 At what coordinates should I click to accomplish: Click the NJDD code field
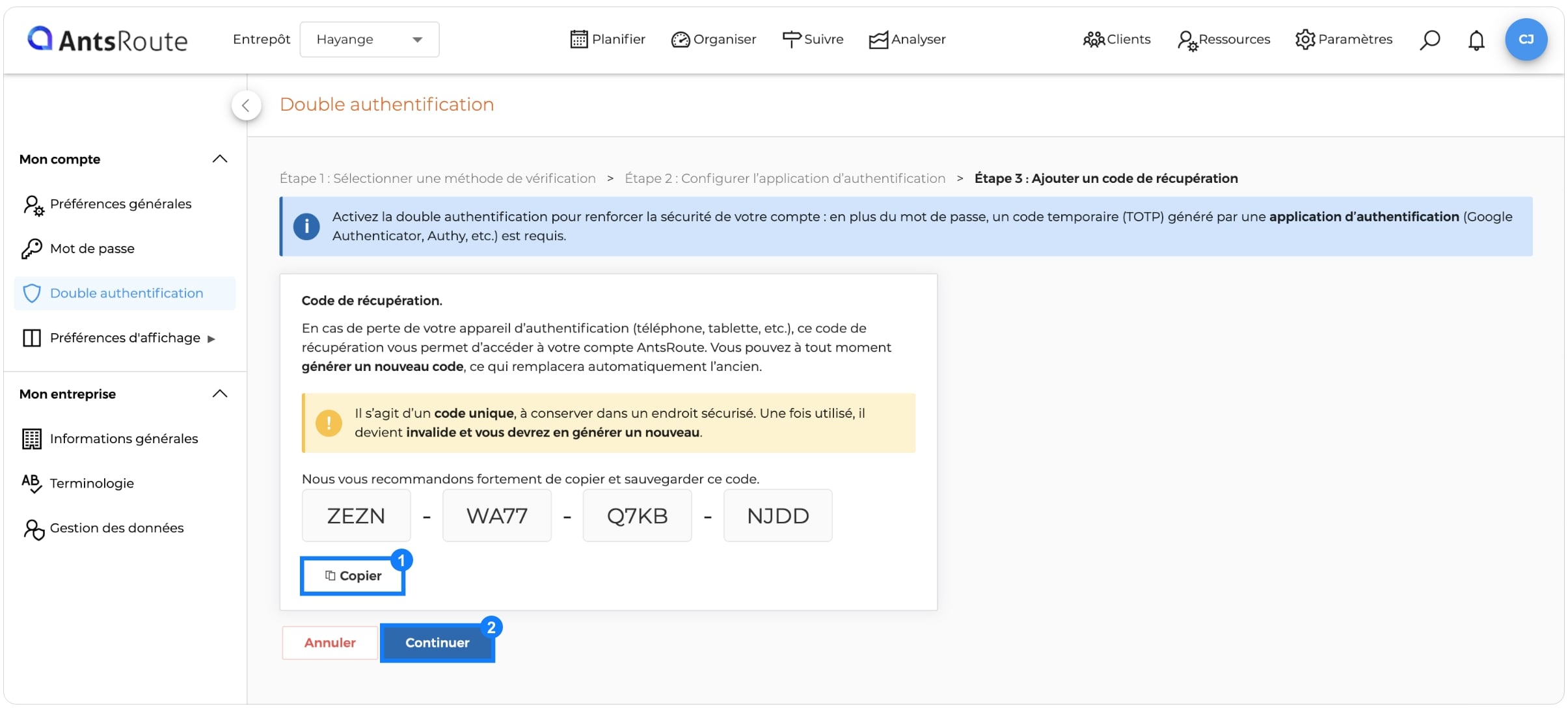[x=778, y=515]
